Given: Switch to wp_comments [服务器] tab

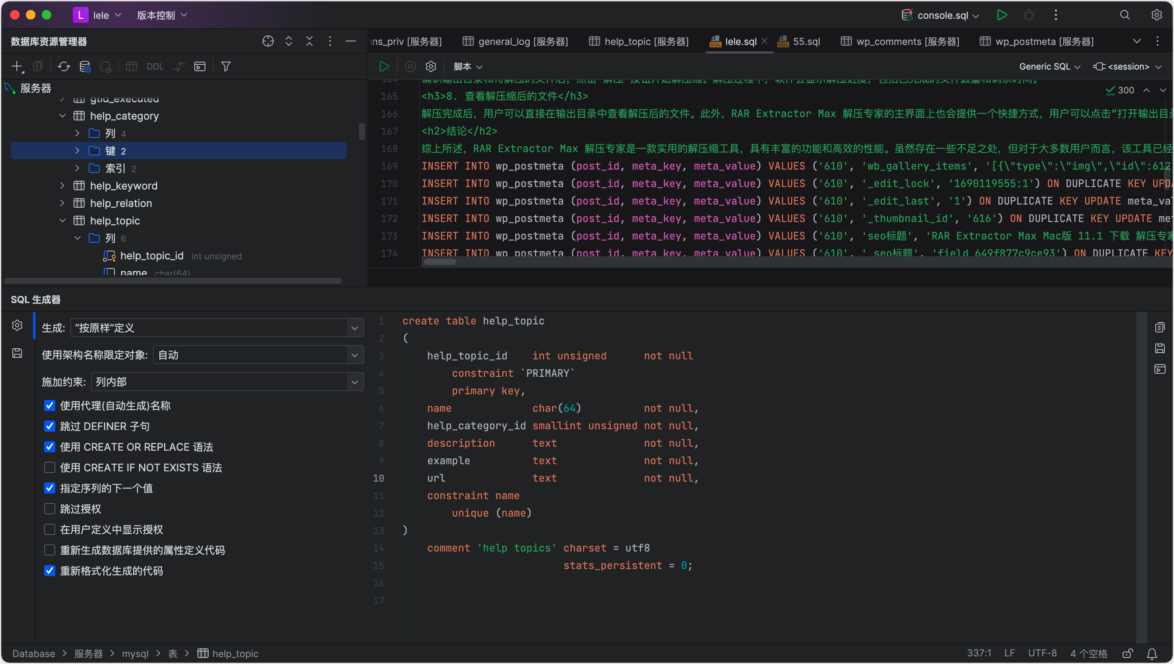Looking at the screenshot, I should (x=899, y=41).
